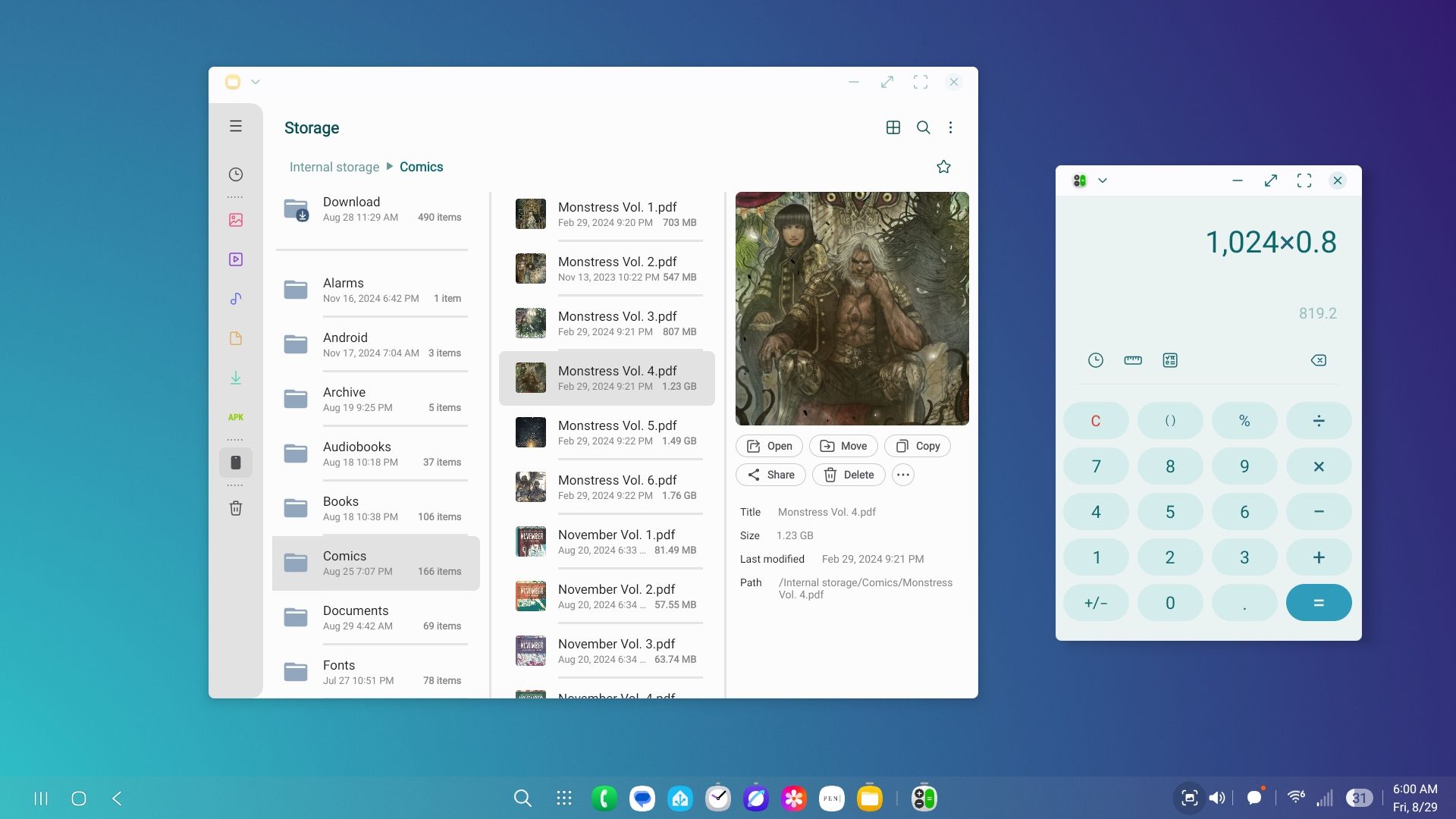Open the Trash from sidebar
Screen dimensions: 1456x819
tap(236, 508)
